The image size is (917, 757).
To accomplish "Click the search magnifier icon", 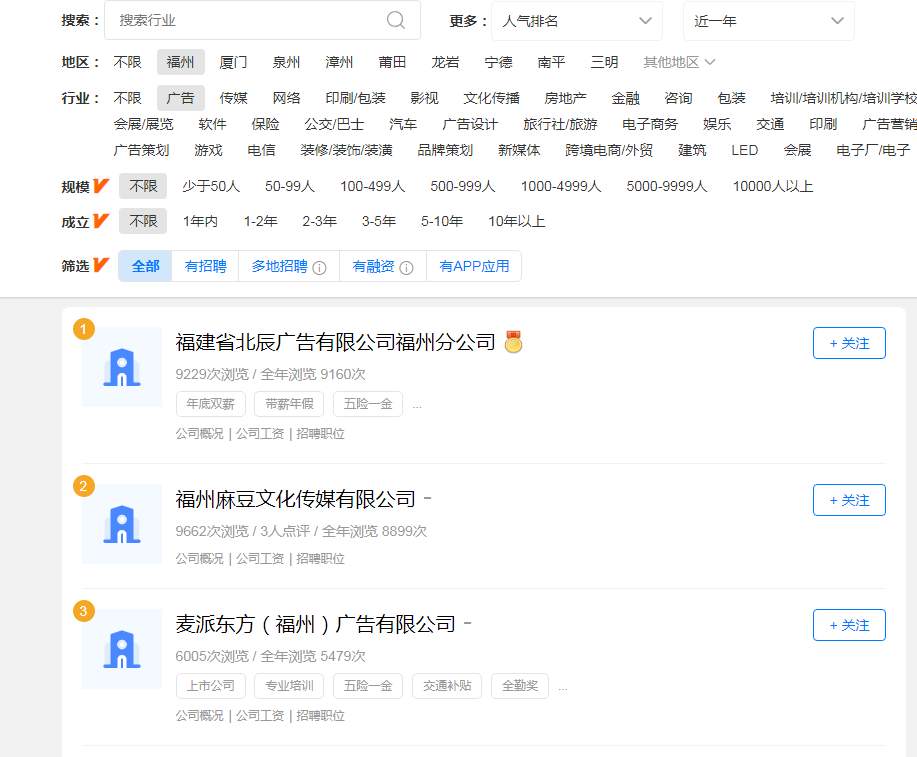I will point(395,20).
